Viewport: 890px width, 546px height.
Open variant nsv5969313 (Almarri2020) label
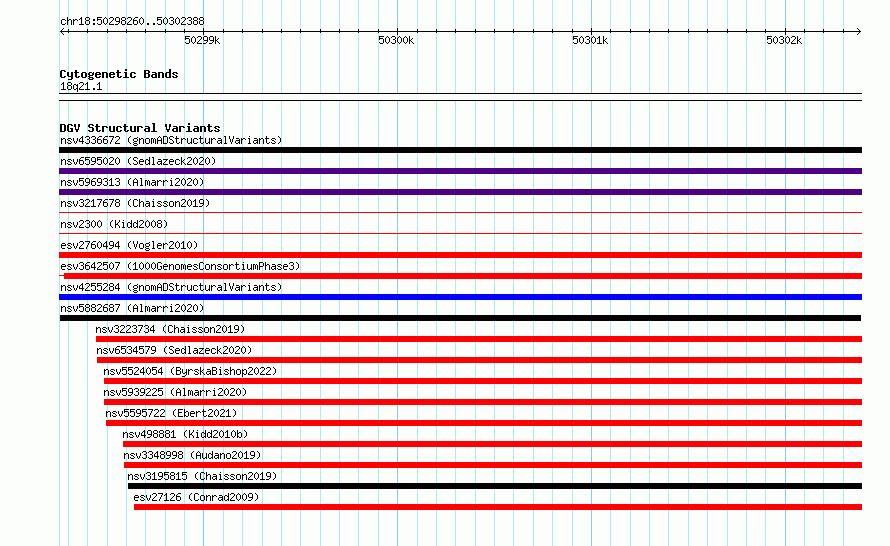132,182
